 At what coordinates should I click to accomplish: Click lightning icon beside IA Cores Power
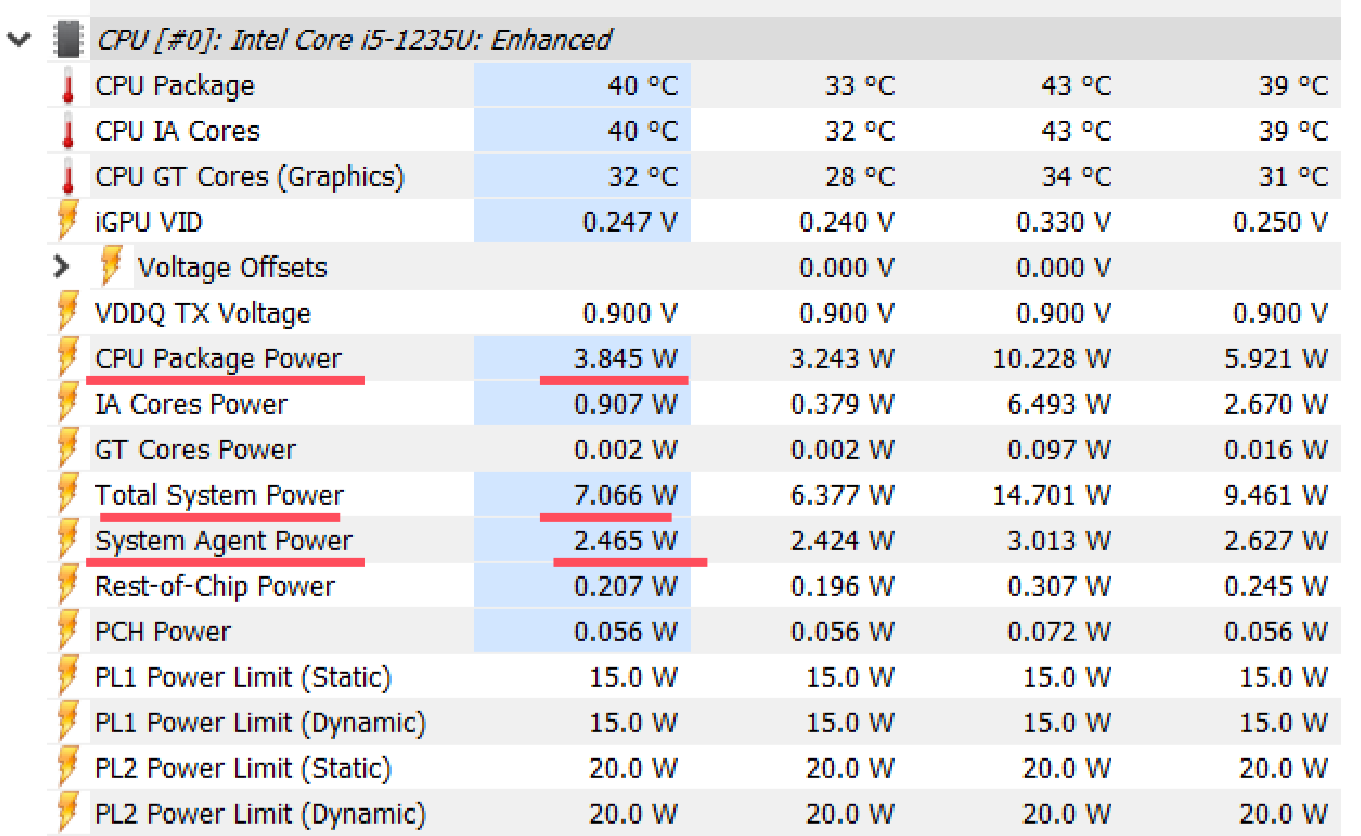[68, 404]
